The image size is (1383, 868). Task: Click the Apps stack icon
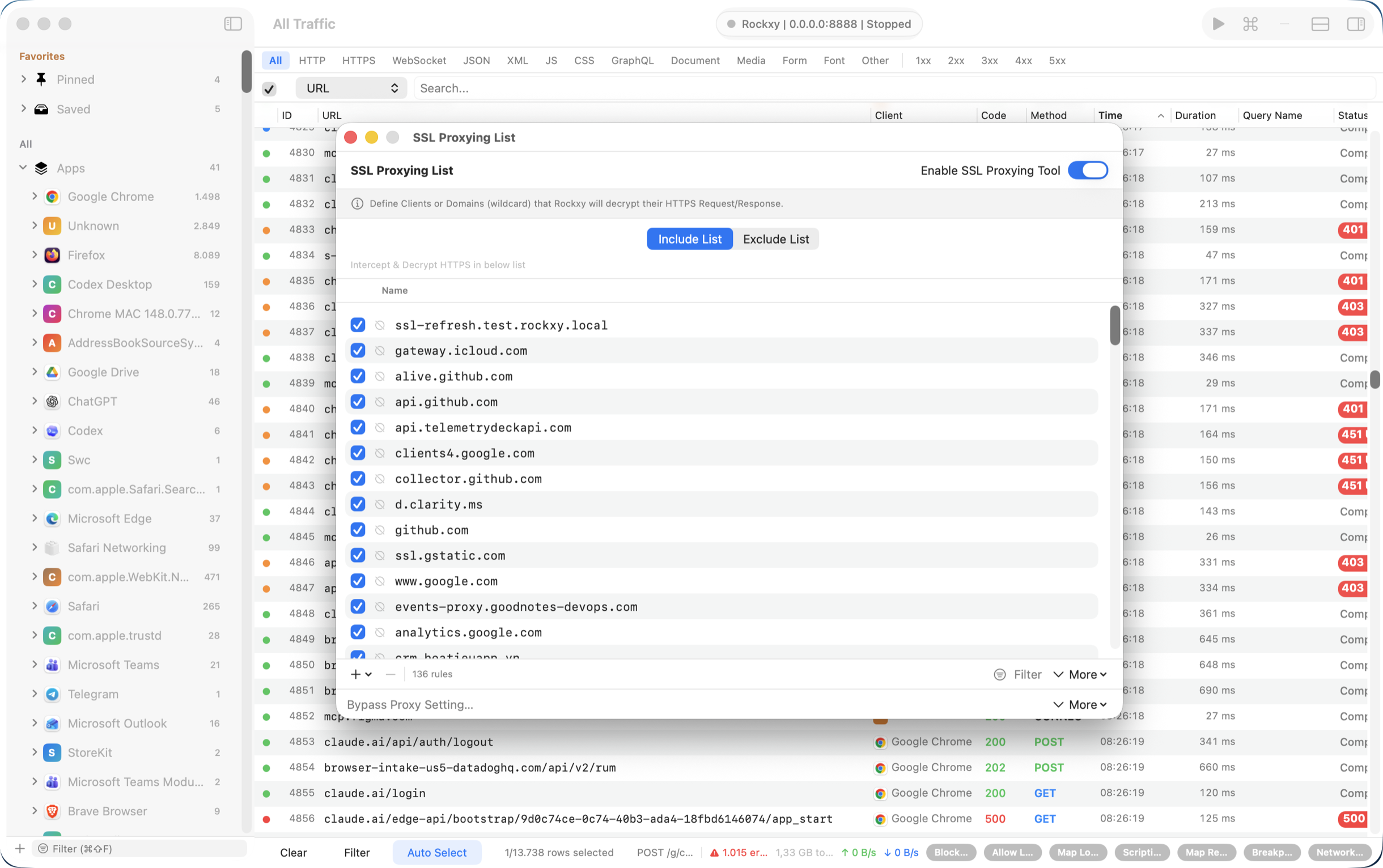[x=41, y=168]
